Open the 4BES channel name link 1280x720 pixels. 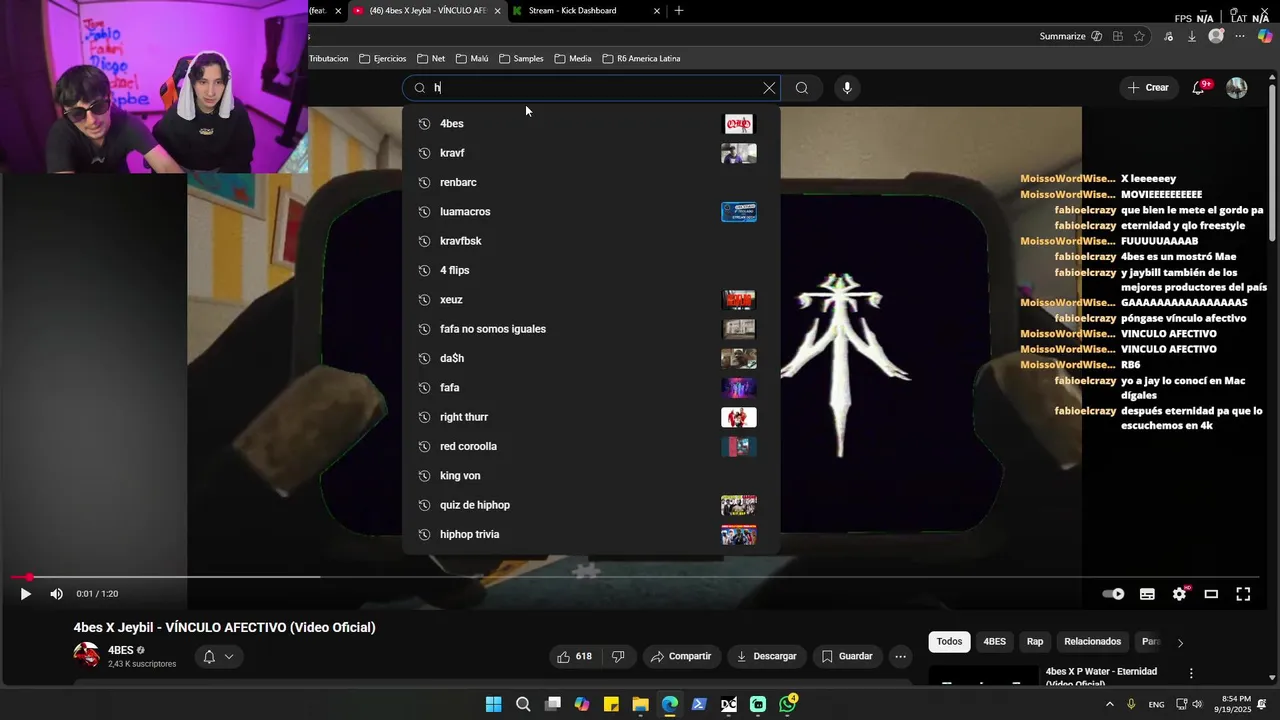point(121,650)
